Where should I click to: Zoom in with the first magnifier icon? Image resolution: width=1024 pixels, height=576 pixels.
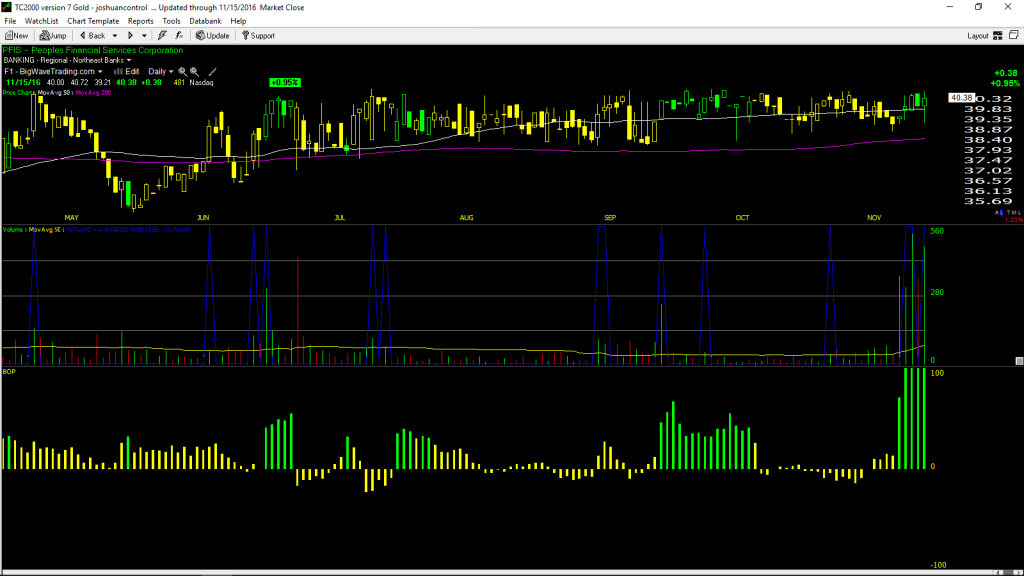183,72
